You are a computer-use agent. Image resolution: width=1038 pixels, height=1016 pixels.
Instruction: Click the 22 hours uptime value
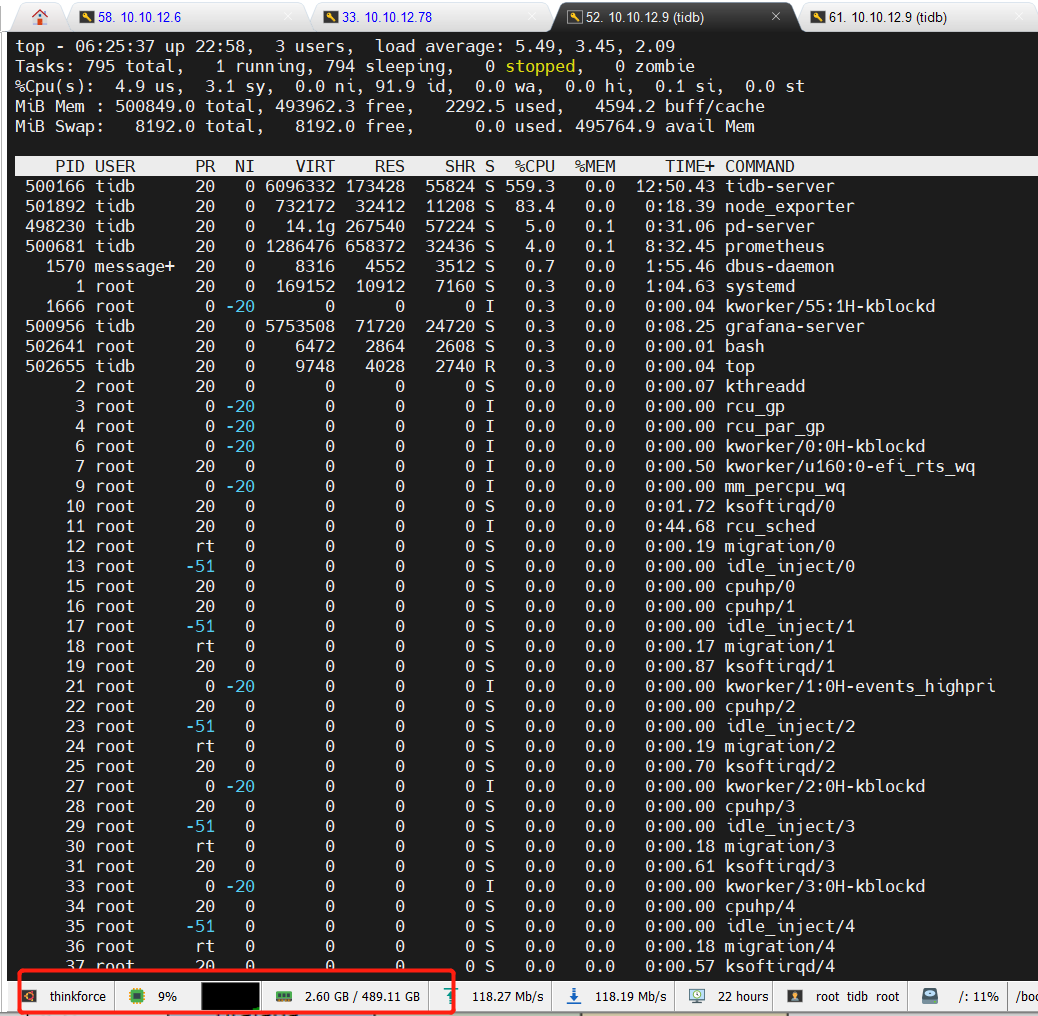pos(743,996)
